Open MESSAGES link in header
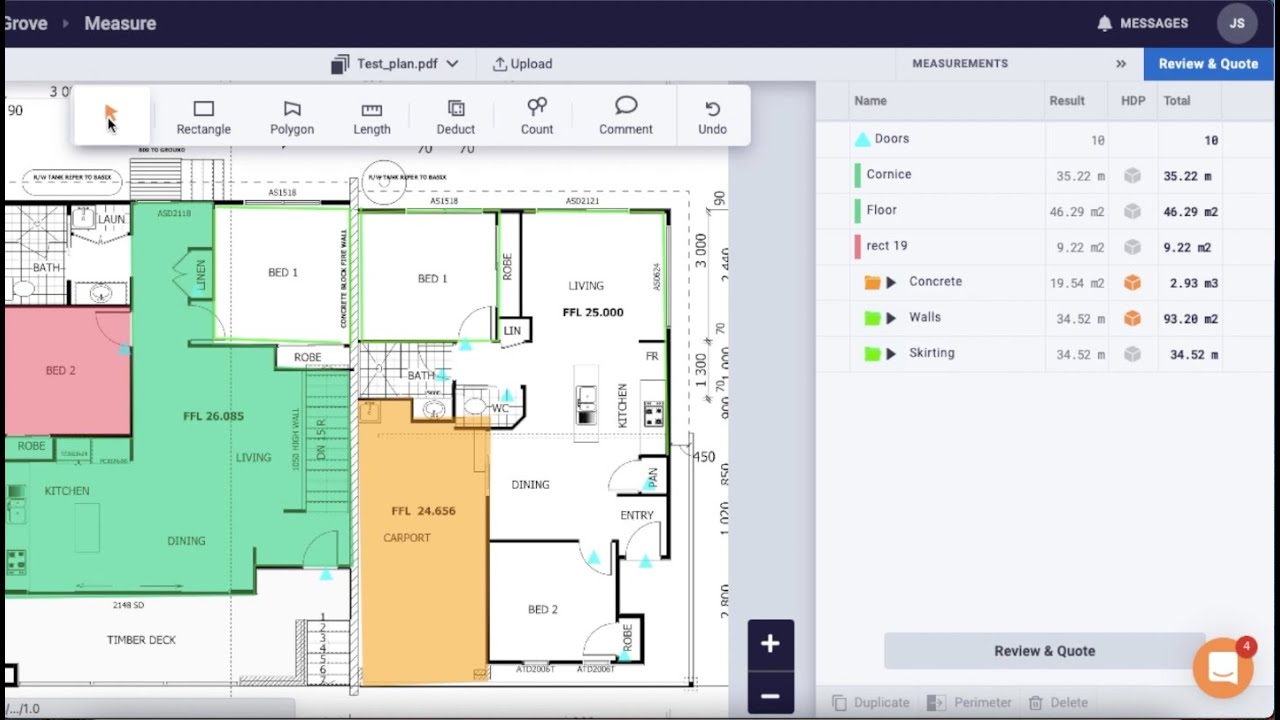 pyautogui.click(x=1154, y=23)
